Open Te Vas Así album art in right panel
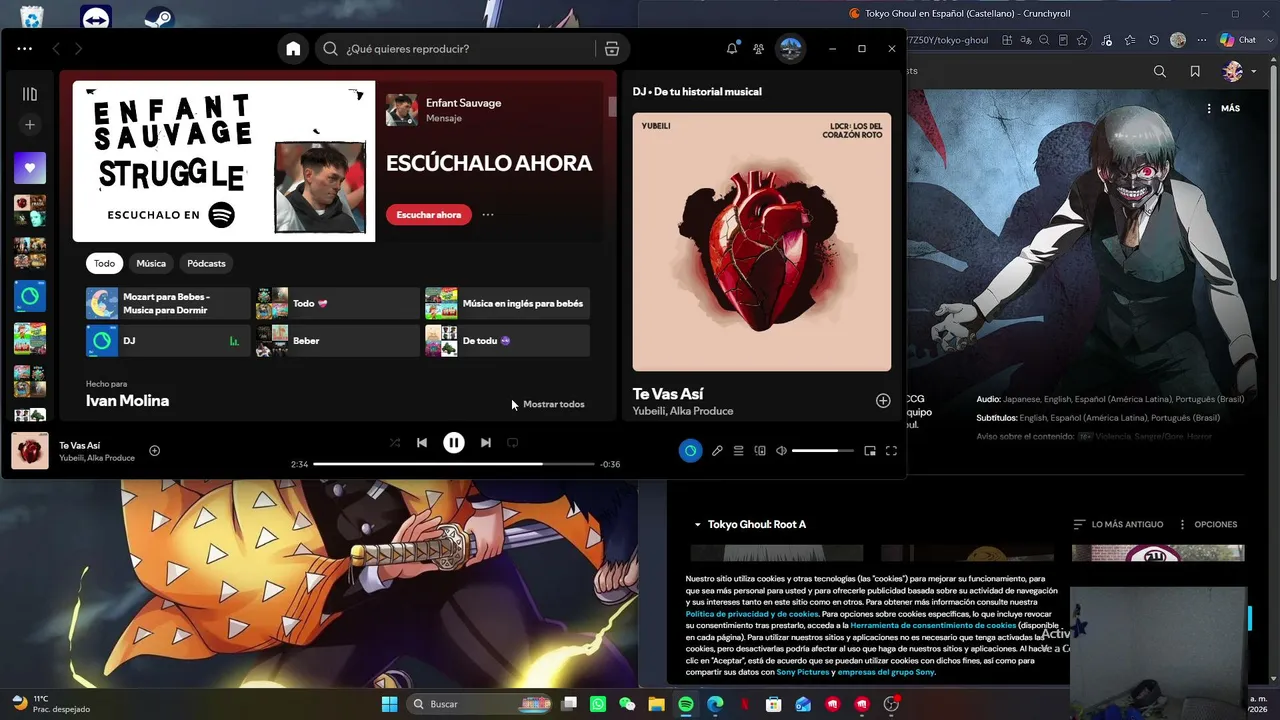The height and width of the screenshot is (720, 1280). (x=762, y=242)
